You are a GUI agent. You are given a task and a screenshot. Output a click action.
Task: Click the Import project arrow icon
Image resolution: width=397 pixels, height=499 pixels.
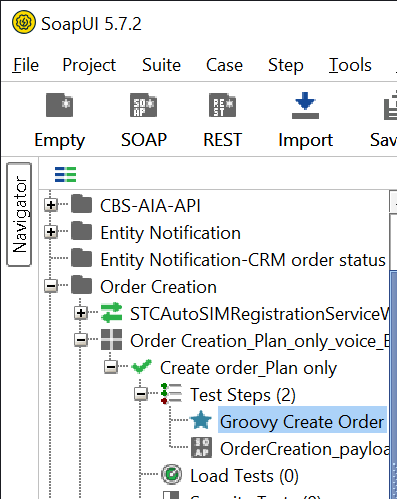[305, 105]
